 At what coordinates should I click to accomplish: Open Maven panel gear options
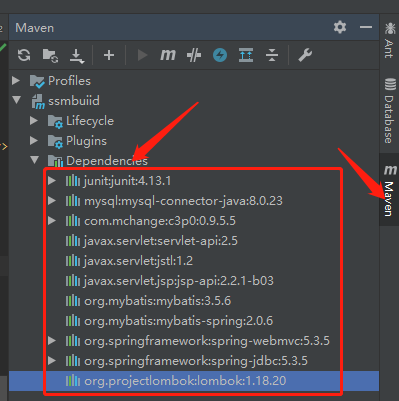(x=340, y=27)
